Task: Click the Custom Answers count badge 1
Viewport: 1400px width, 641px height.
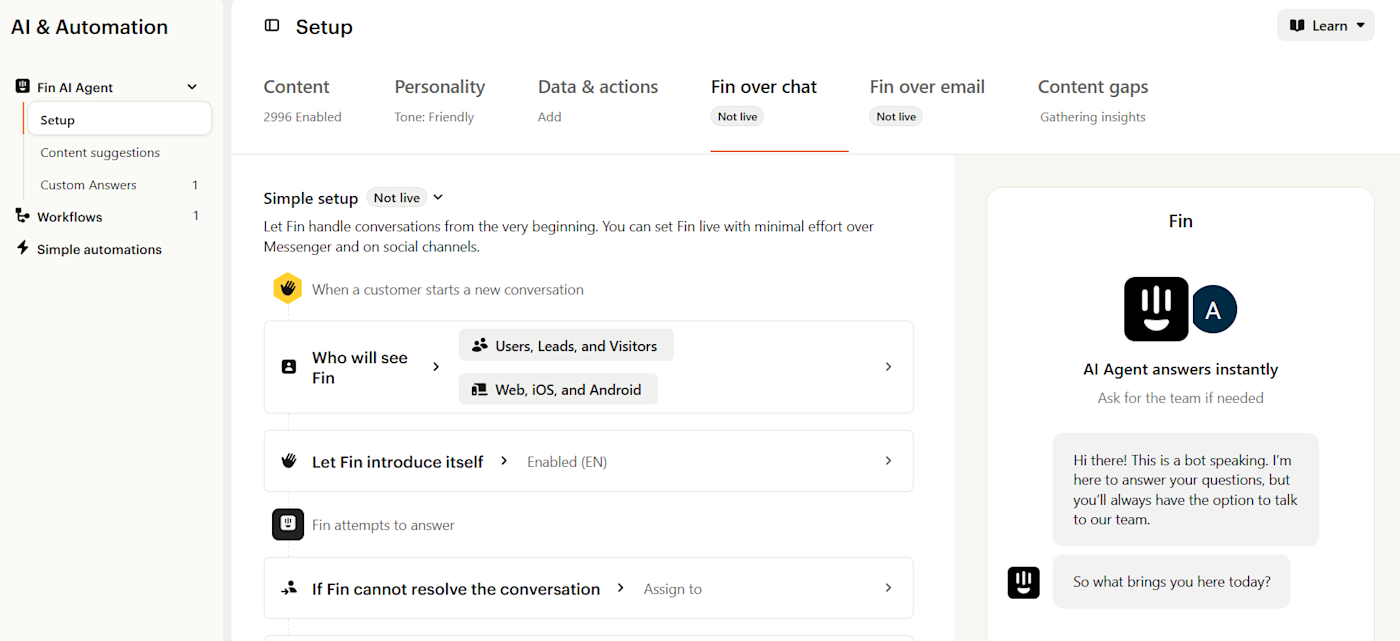Action: [195, 185]
